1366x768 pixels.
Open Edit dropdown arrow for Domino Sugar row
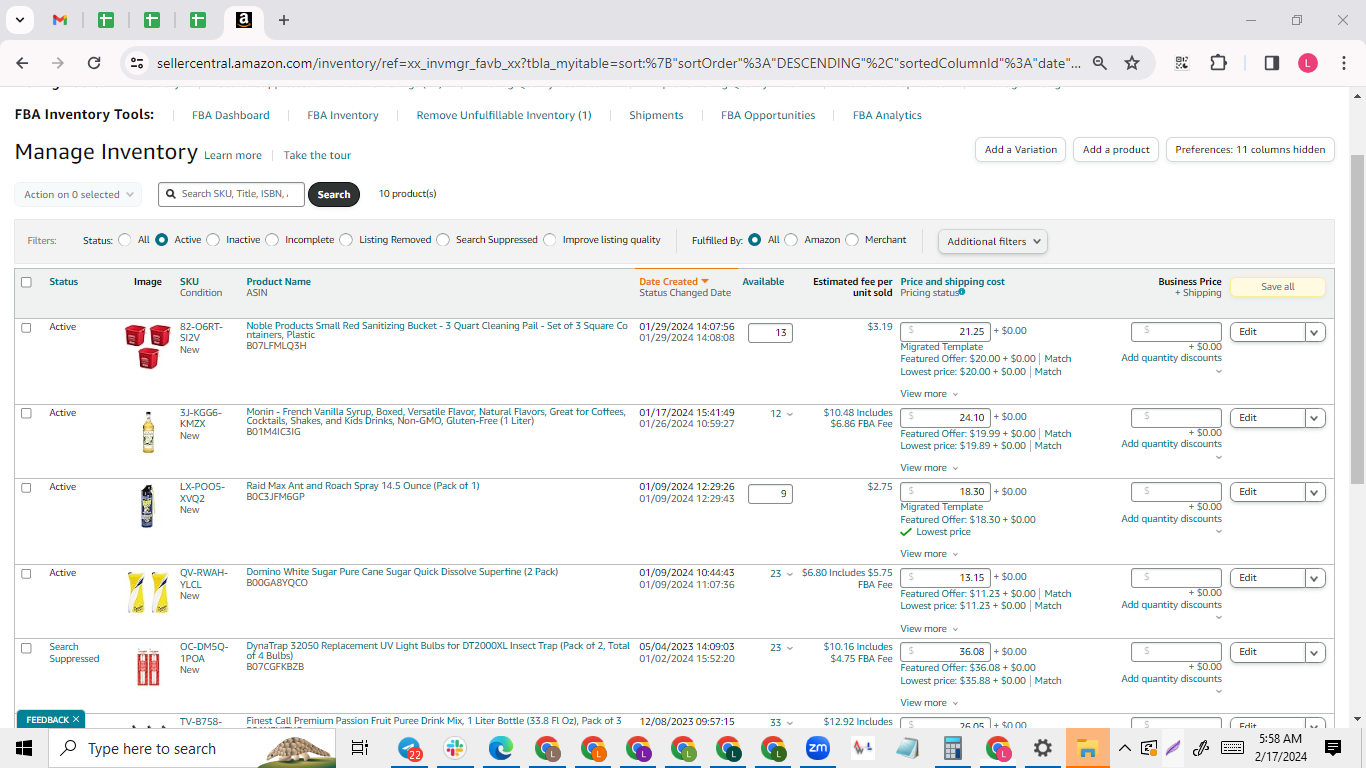tap(1315, 578)
